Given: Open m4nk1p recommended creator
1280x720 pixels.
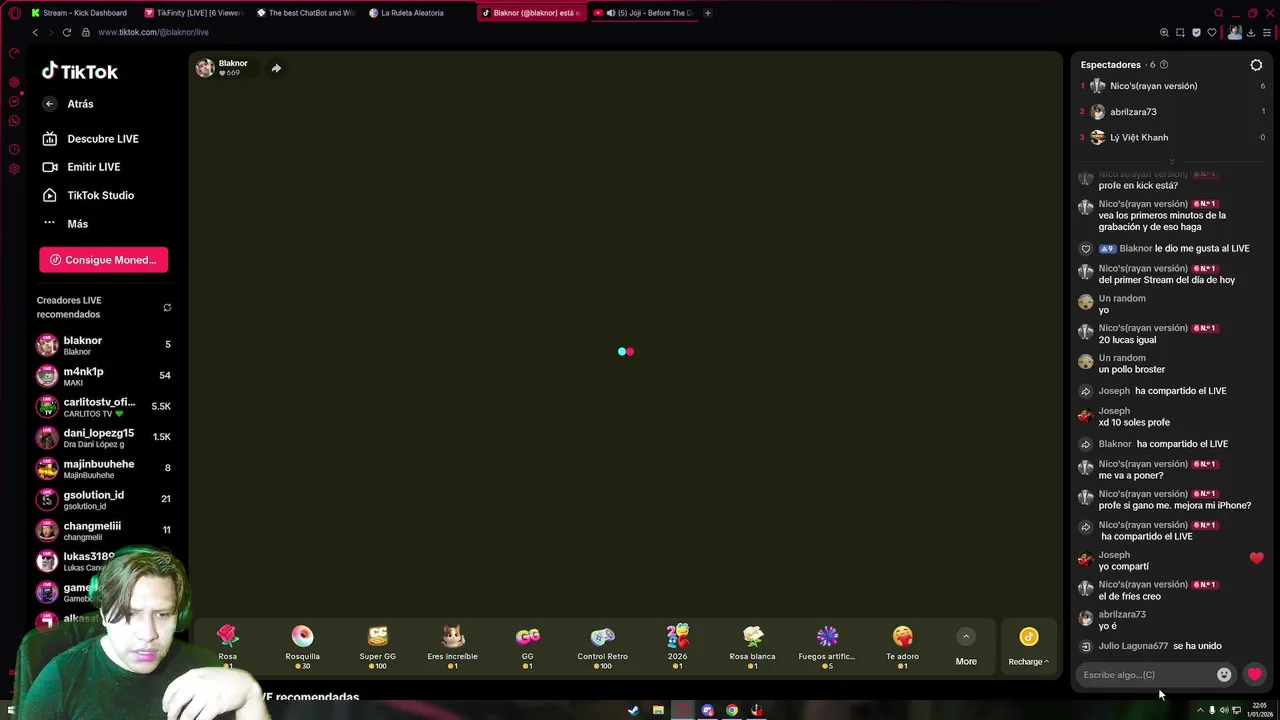Looking at the screenshot, I should pos(104,376).
